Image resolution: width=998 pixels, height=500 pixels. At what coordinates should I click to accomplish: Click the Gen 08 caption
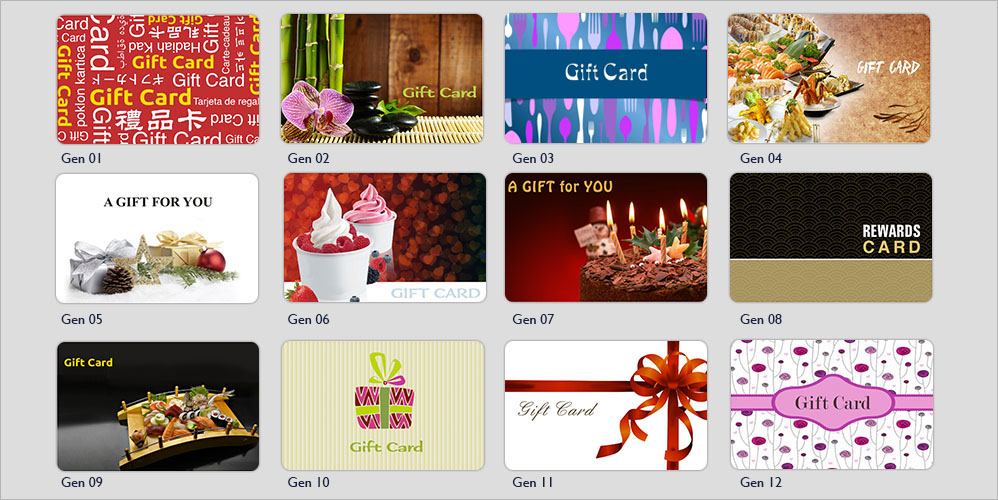761,319
